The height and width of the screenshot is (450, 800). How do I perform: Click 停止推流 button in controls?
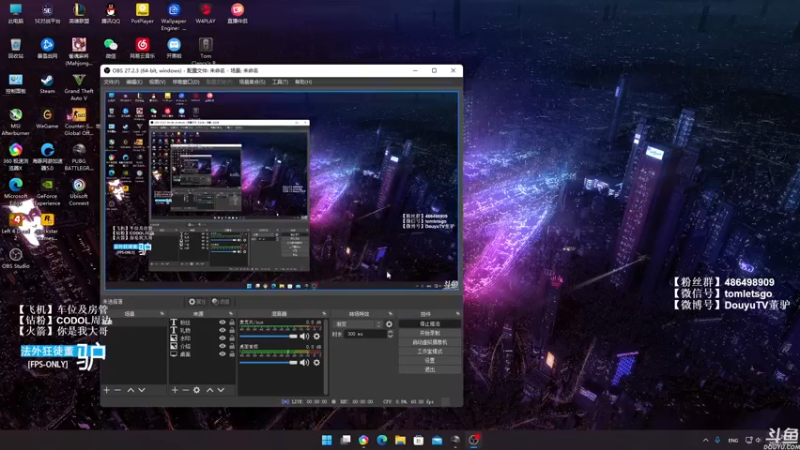(x=430, y=324)
